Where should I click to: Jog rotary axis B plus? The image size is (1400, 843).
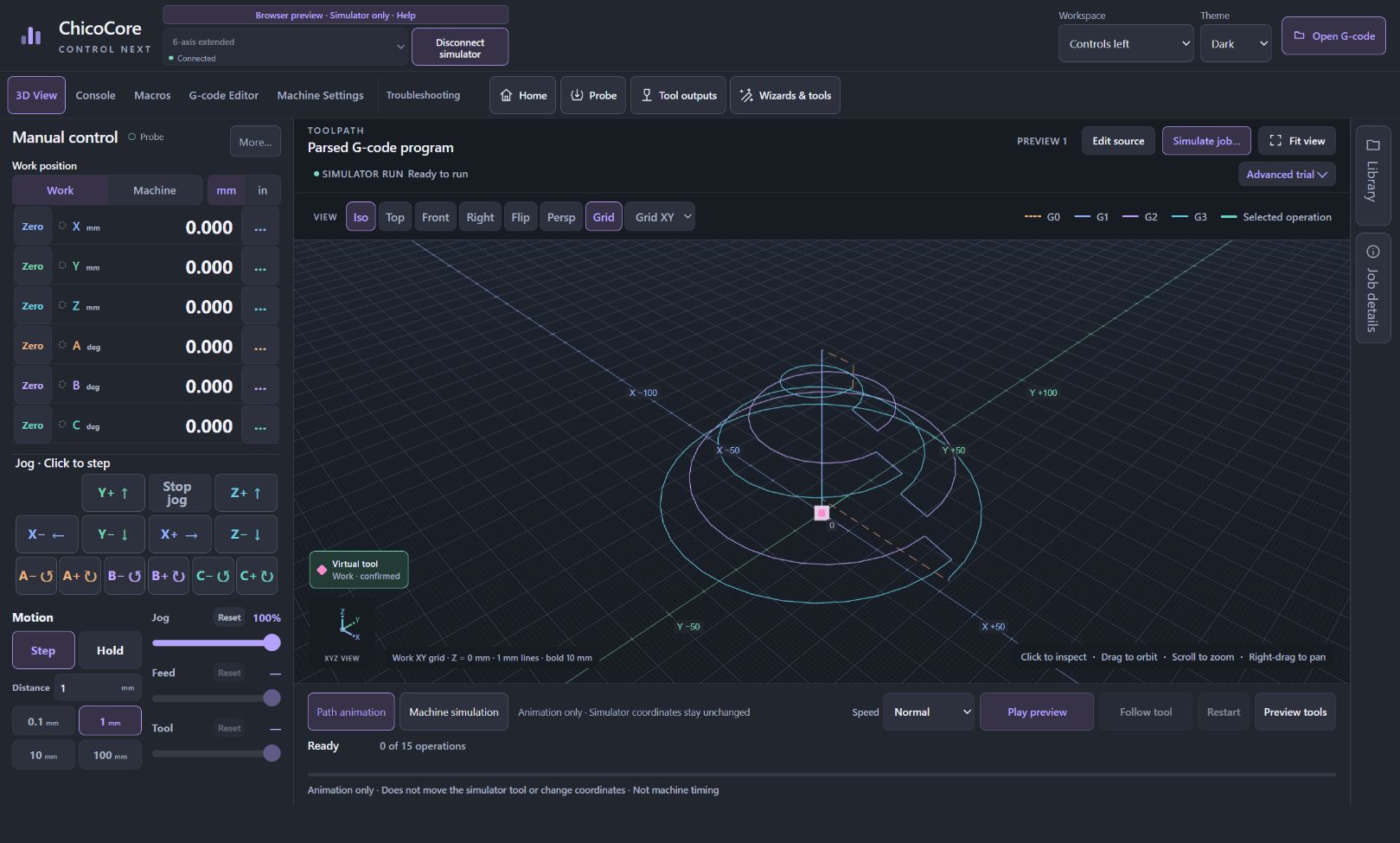169,576
